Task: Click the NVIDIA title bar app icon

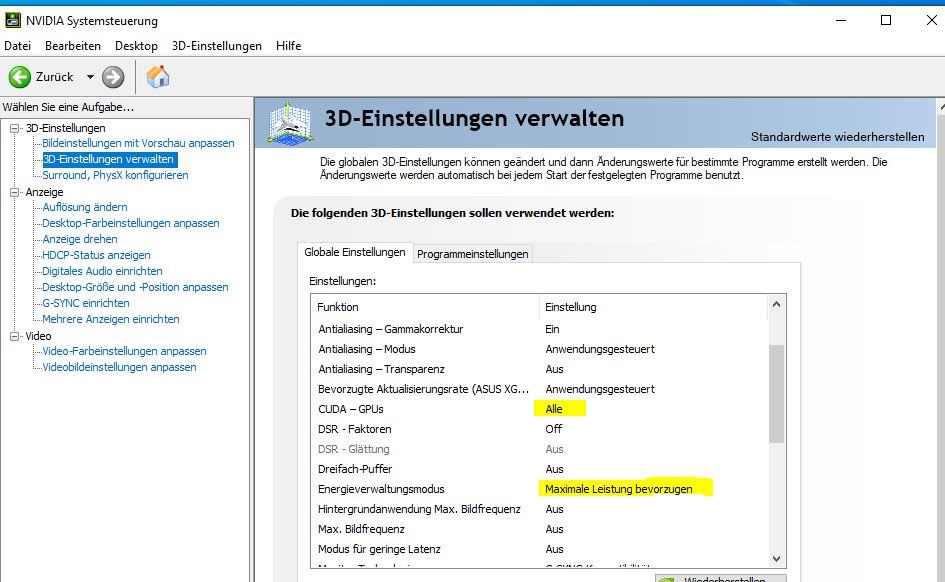Action: (x=13, y=20)
